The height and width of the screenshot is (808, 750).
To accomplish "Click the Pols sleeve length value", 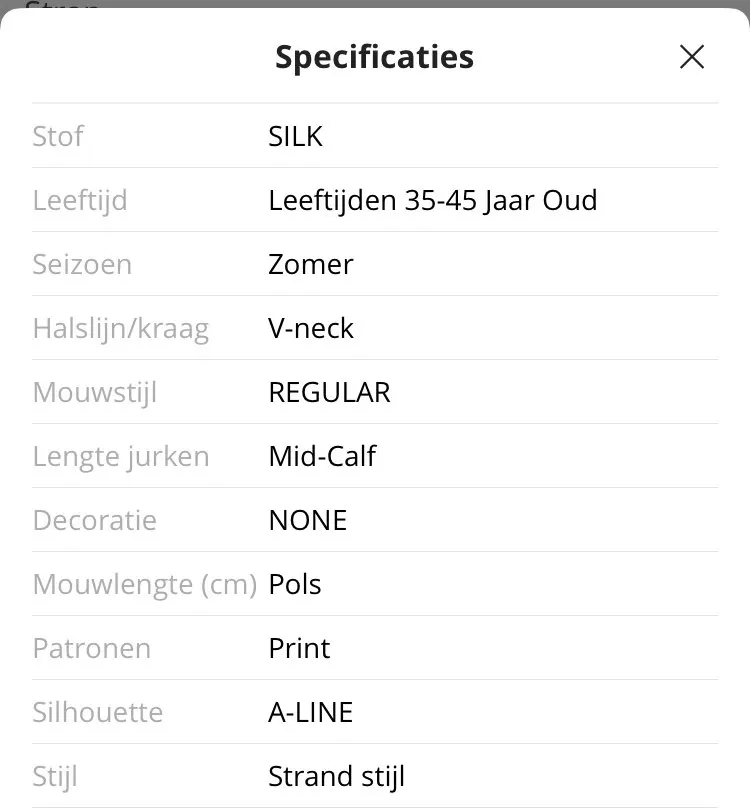I will coord(295,584).
